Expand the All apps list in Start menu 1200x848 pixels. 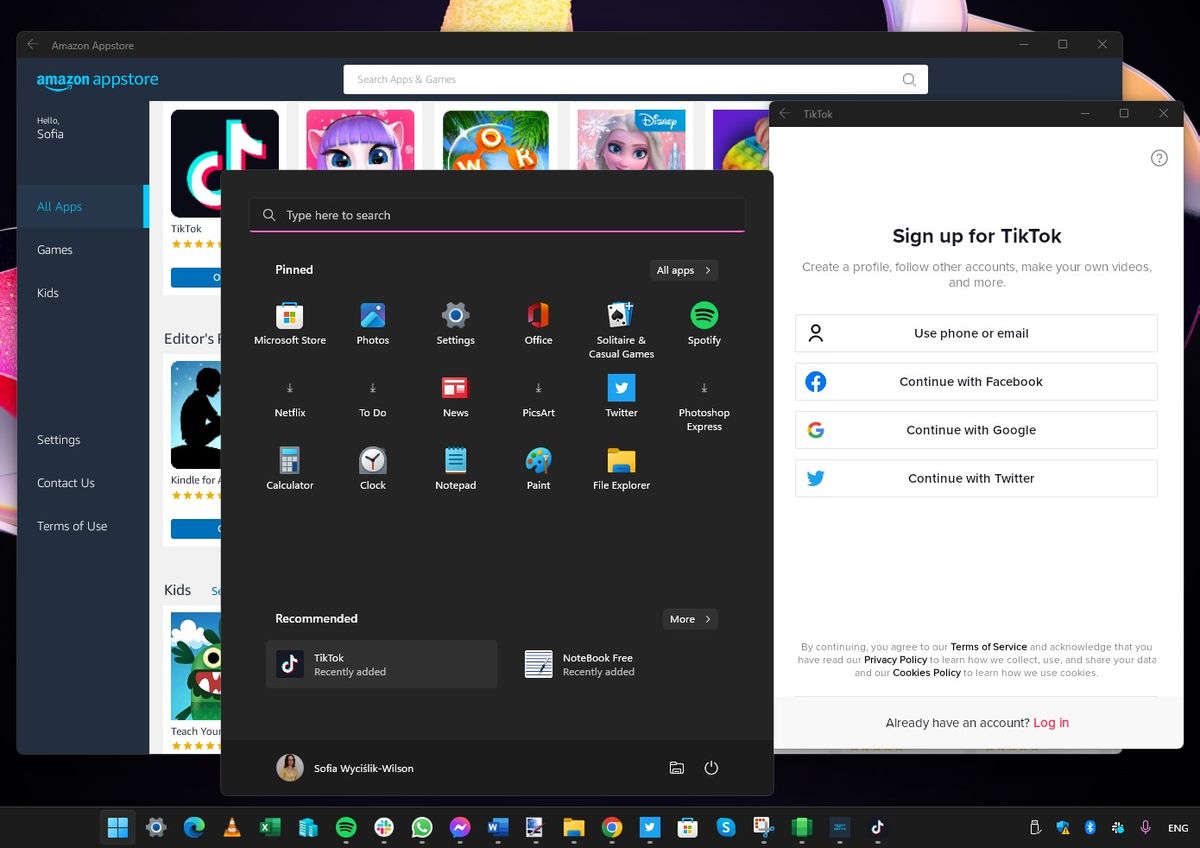[x=683, y=270]
